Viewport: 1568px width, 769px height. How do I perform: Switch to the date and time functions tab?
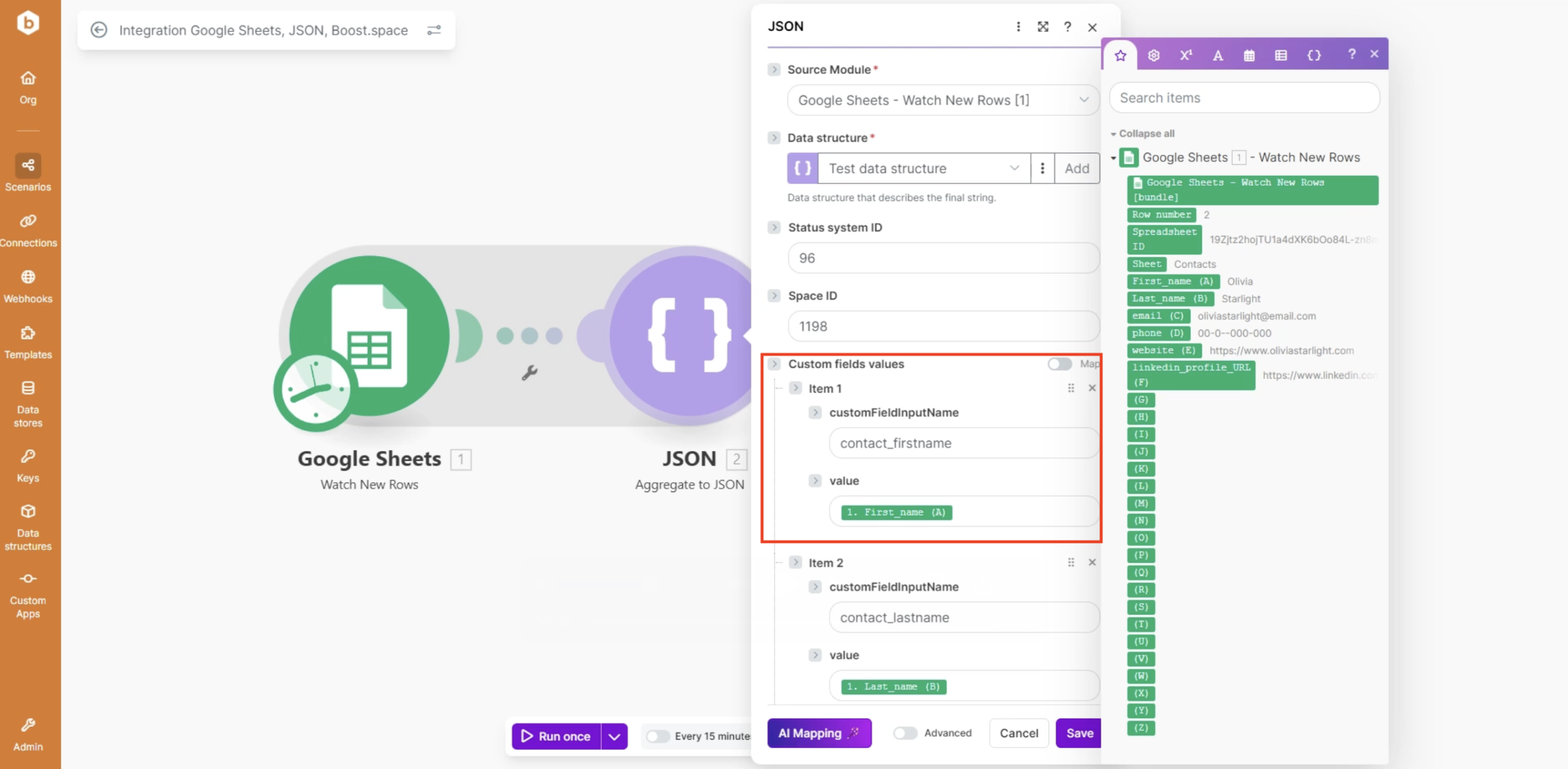pos(1249,56)
